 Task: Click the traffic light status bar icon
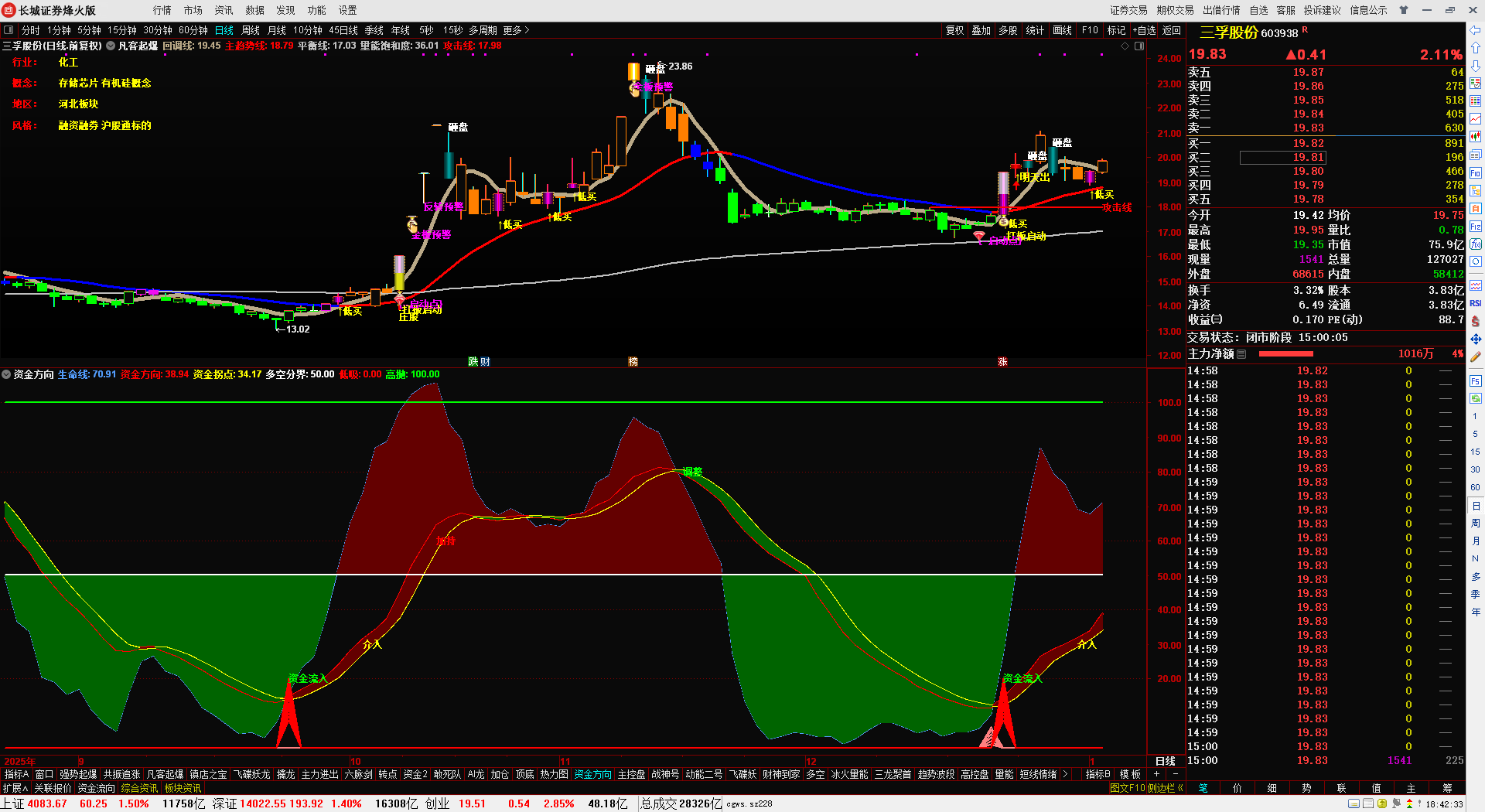point(1408,803)
